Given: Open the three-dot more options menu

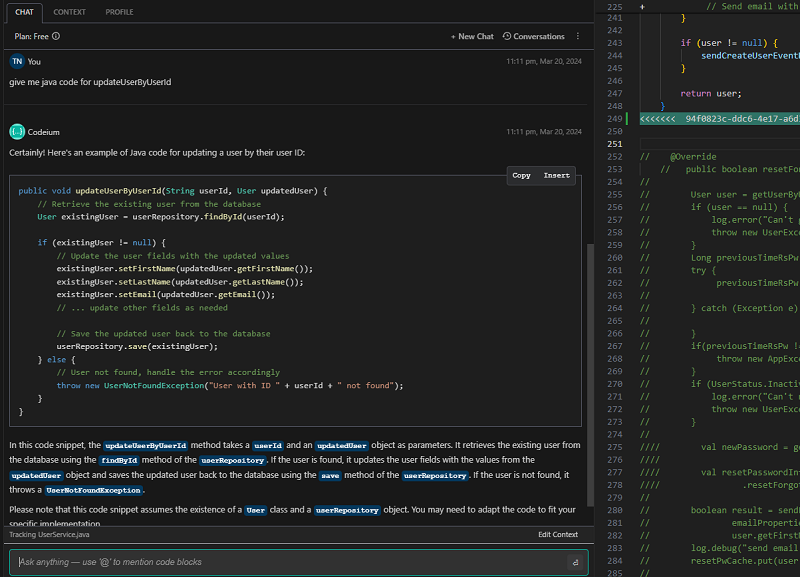Looking at the screenshot, I should (578, 36).
